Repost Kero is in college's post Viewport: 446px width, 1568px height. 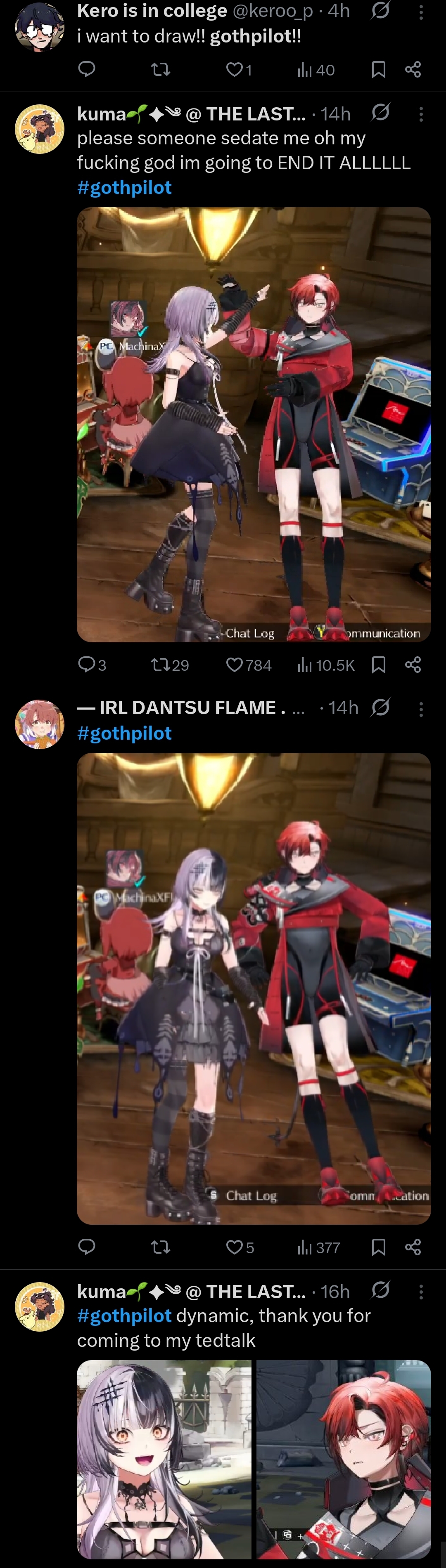tap(160, 70)
